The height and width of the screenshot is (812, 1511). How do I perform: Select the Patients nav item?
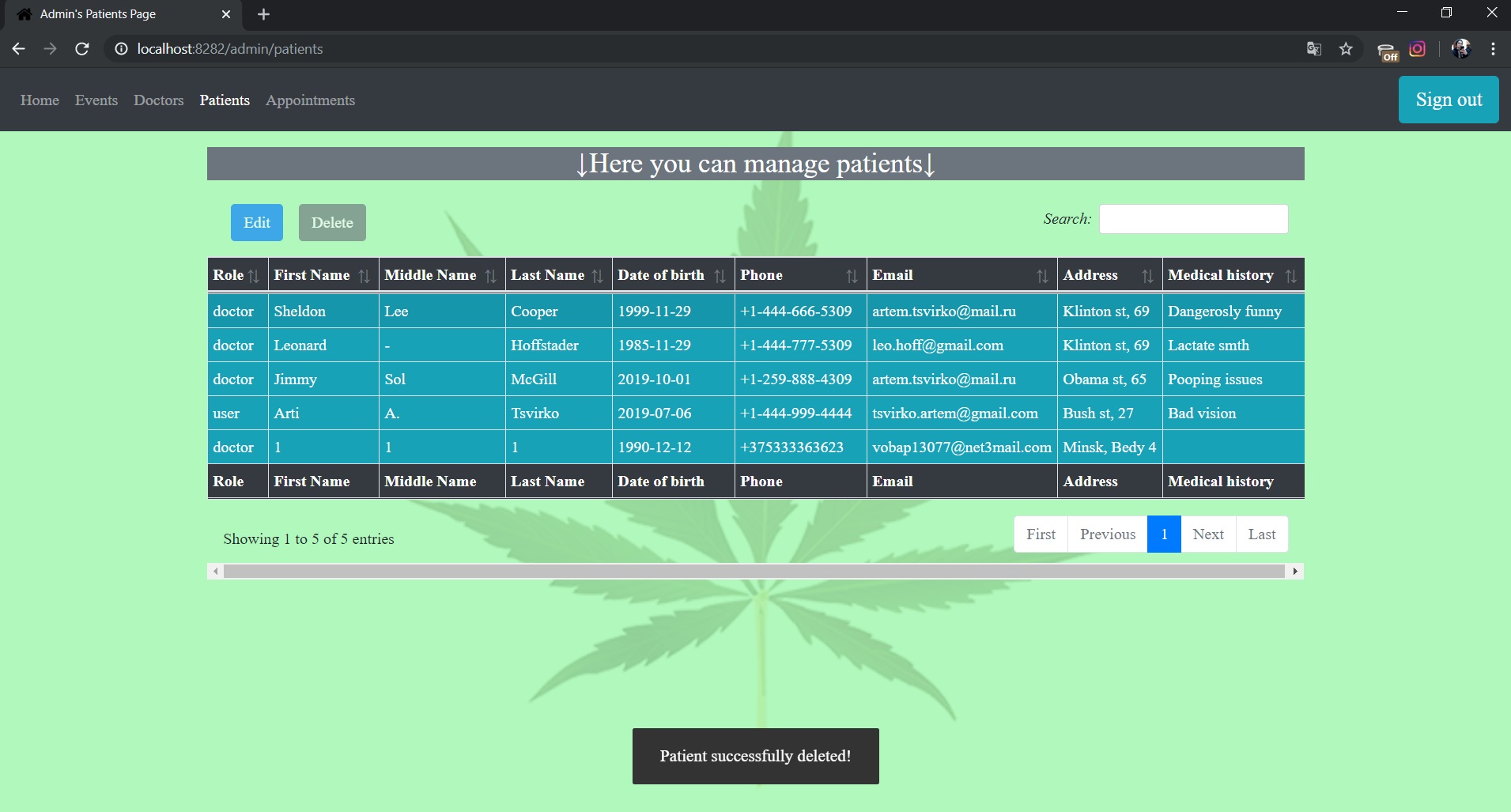(225, 100)
